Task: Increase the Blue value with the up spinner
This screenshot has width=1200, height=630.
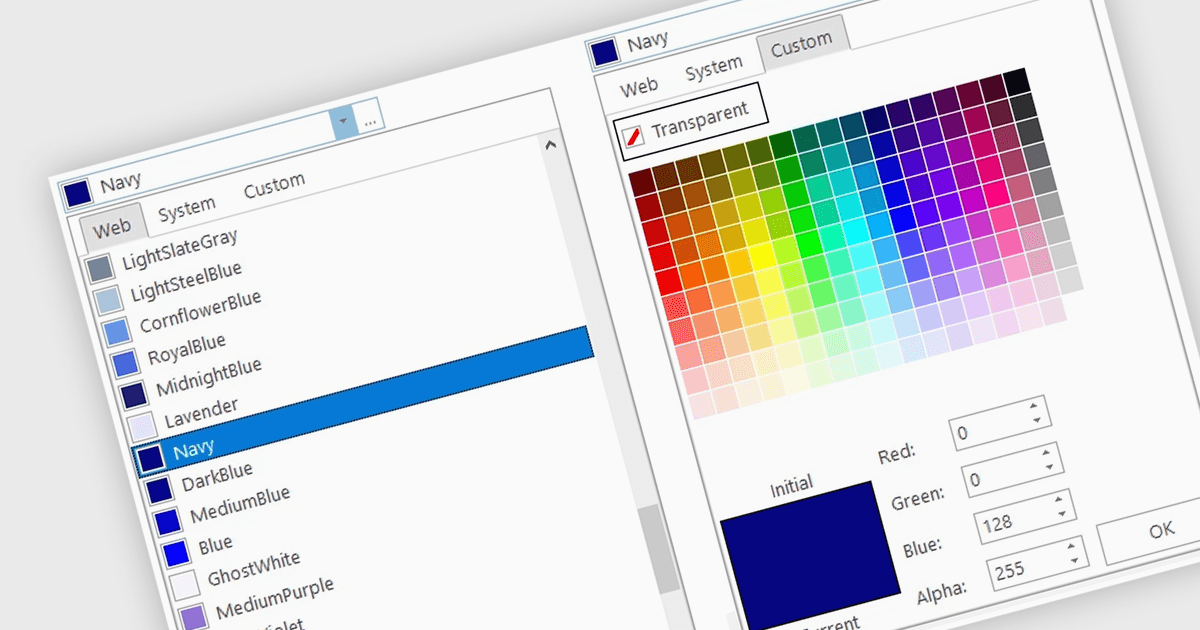Action: 1058,498
